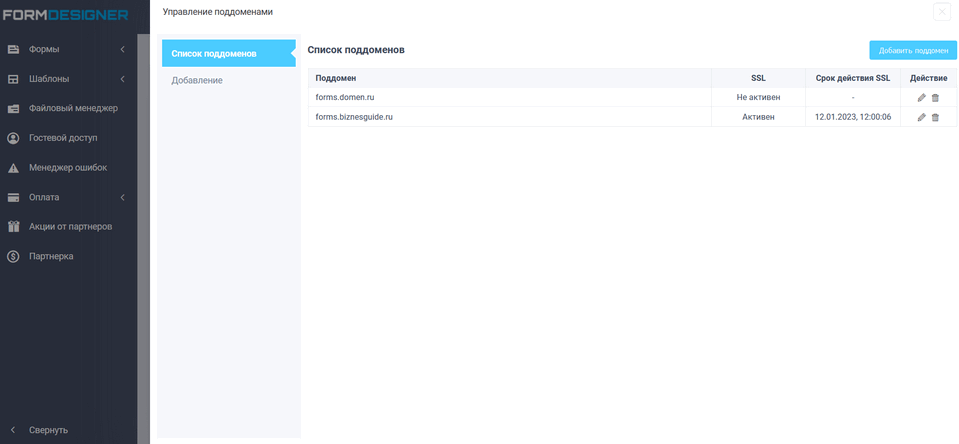Click the Акции от партнеров gift icon
The height and width of the screenshot is (444, 959).
(14, 227)
